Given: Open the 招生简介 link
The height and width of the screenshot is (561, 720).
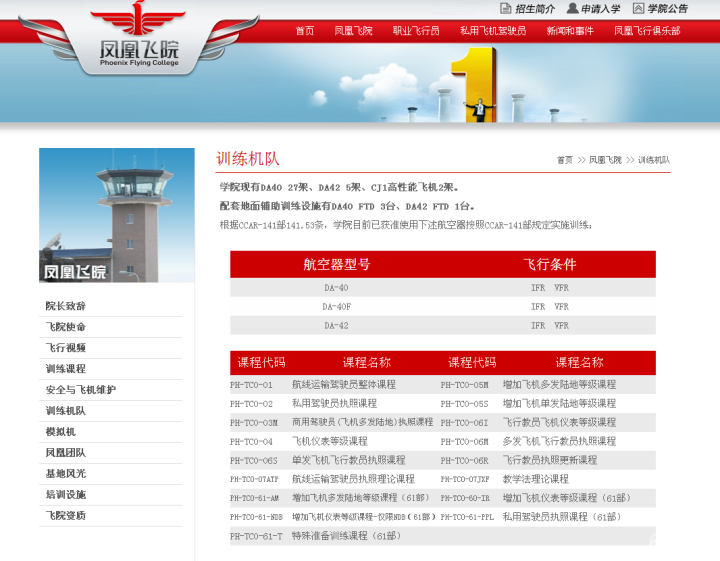Looking at the screenshot, I should click(535, 9).
